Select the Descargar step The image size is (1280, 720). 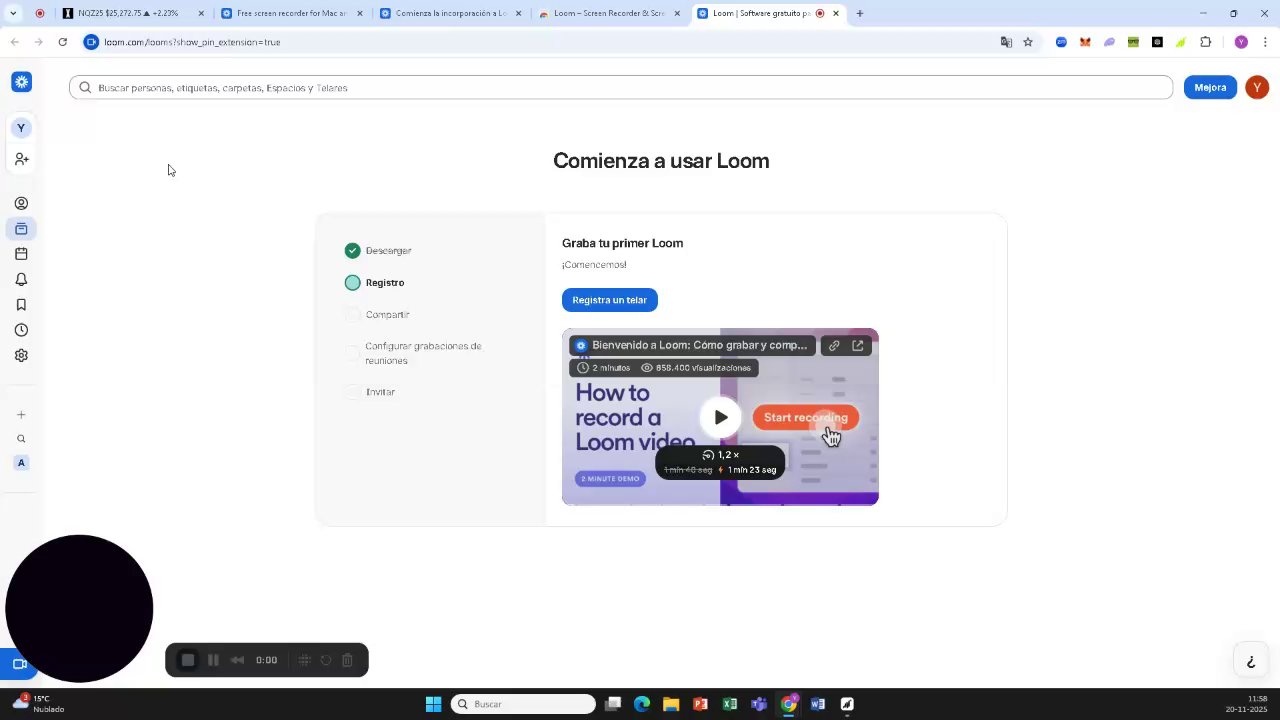pyautogui.click(x=378, y=251)
